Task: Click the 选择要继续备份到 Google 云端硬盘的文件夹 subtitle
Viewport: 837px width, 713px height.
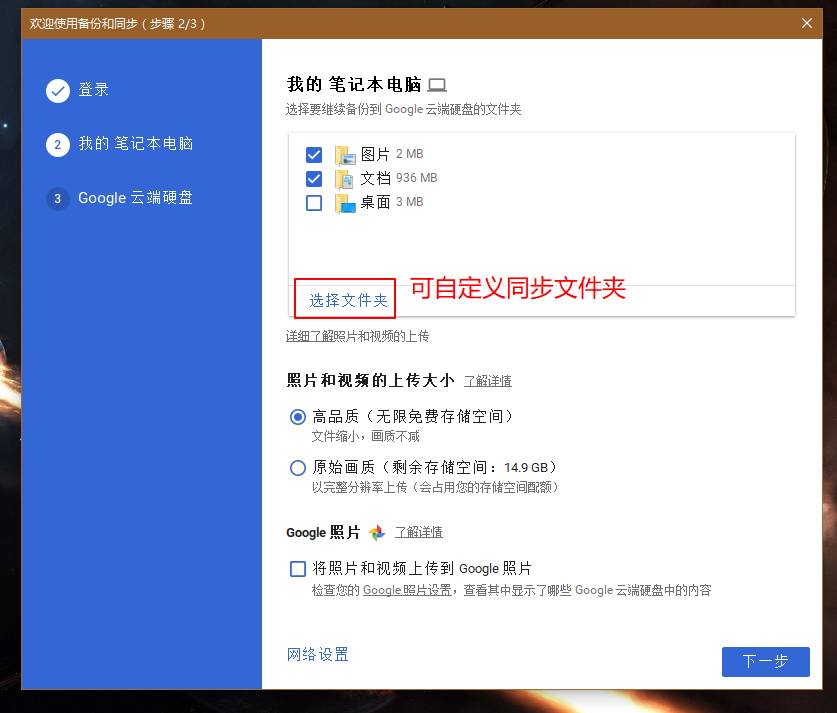Action: point(404,109)
